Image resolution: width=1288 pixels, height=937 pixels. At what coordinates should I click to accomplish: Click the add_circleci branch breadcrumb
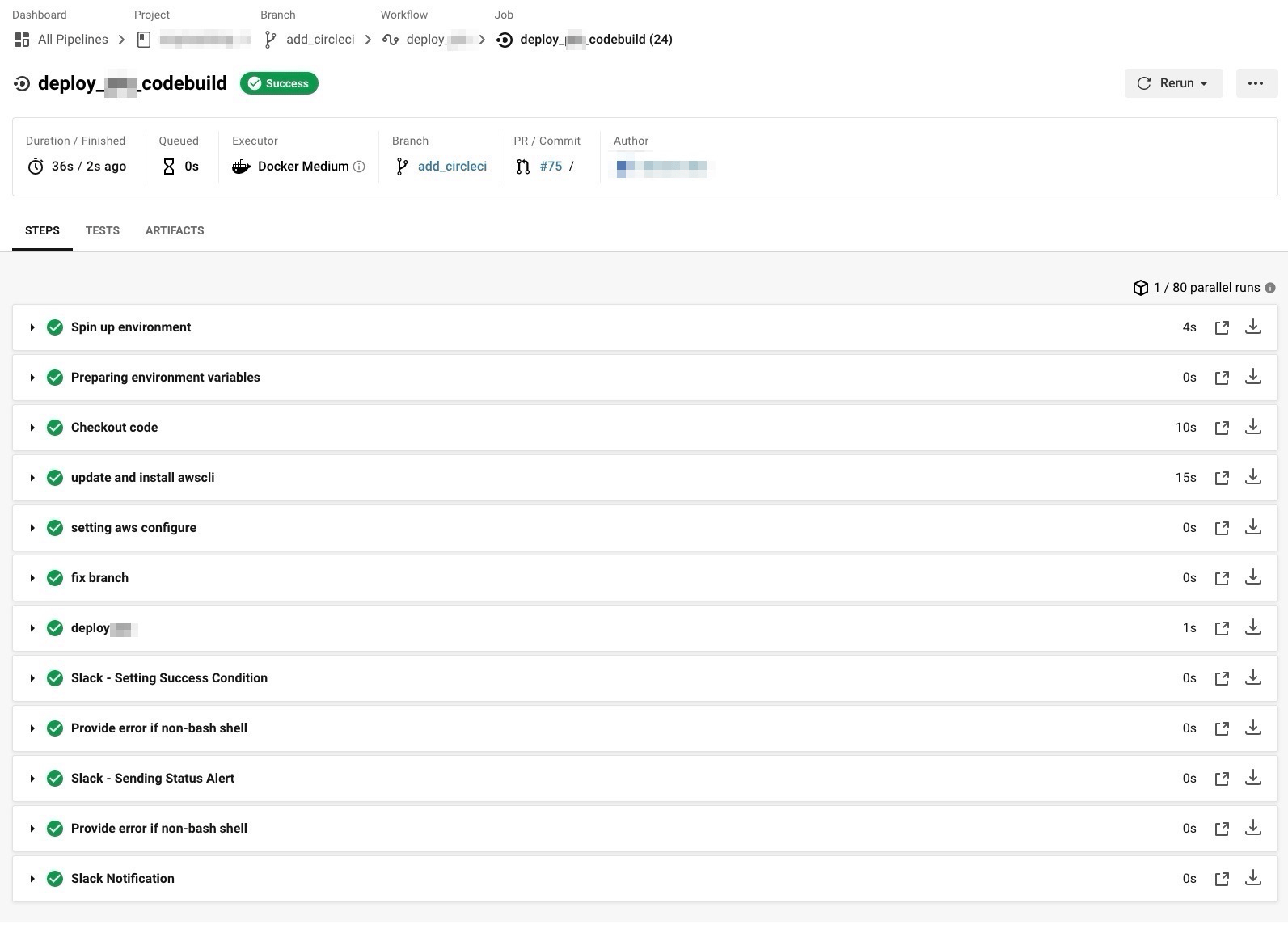(320, 40)
